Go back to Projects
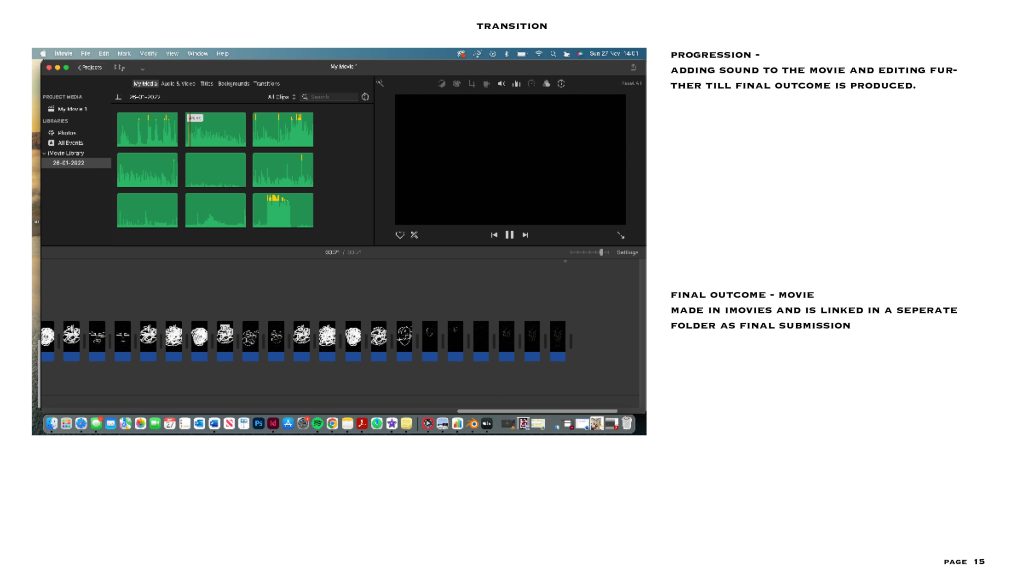This screenshot has height=576, width=1024. pos(90,67)
